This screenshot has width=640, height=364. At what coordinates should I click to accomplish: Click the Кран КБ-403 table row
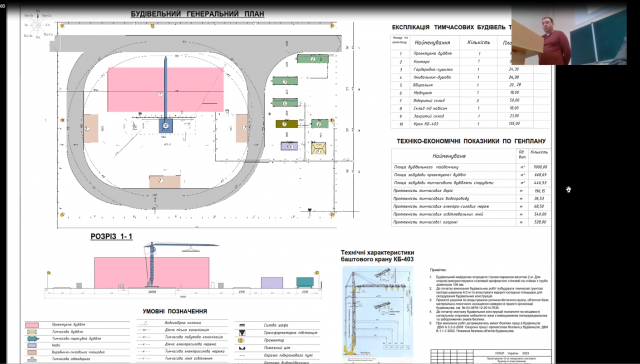click(470, 124)
